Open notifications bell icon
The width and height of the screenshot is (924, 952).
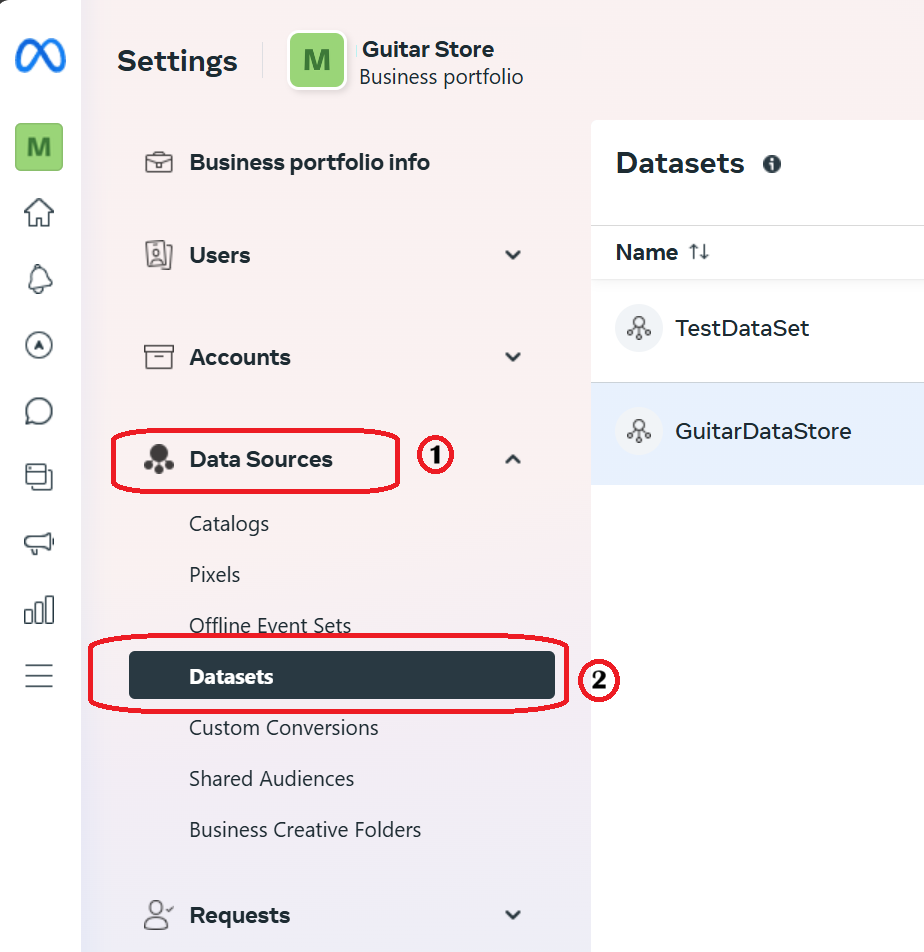(x=39, y=279)
